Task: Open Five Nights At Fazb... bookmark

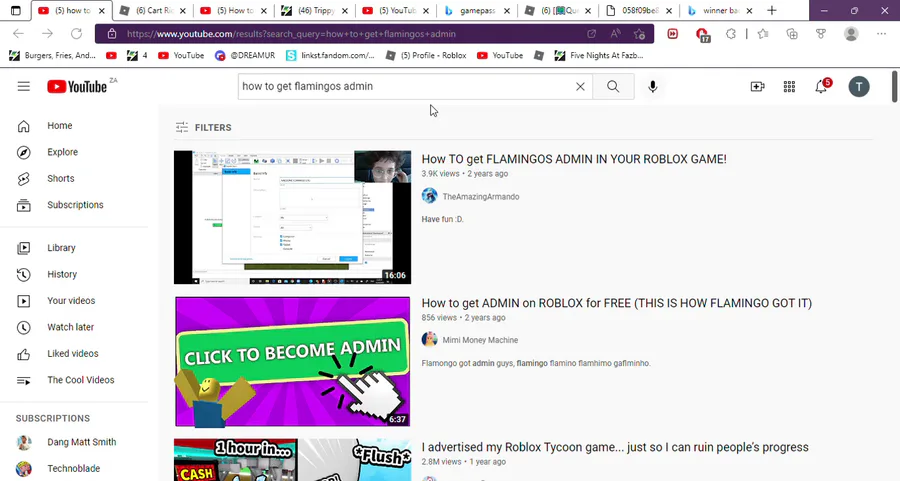Action: pos(599,55)
